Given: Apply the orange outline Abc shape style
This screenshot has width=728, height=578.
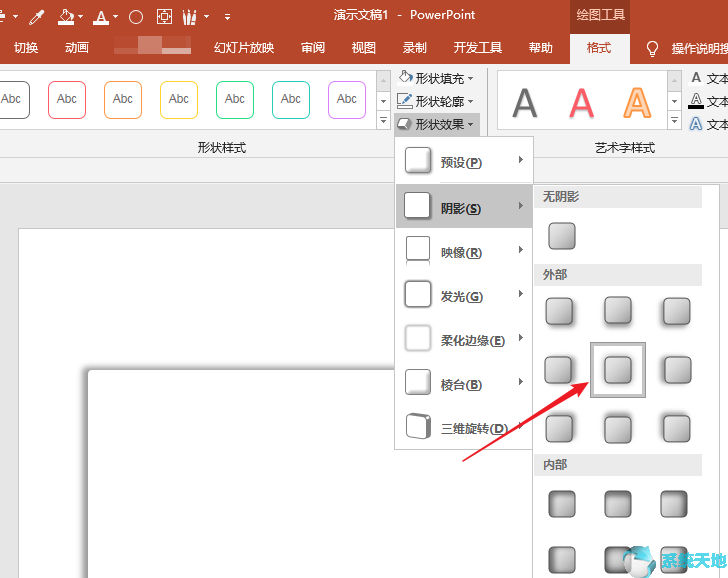Looking at the screenshot, I should pyautogui.click(x=123, y=99).
